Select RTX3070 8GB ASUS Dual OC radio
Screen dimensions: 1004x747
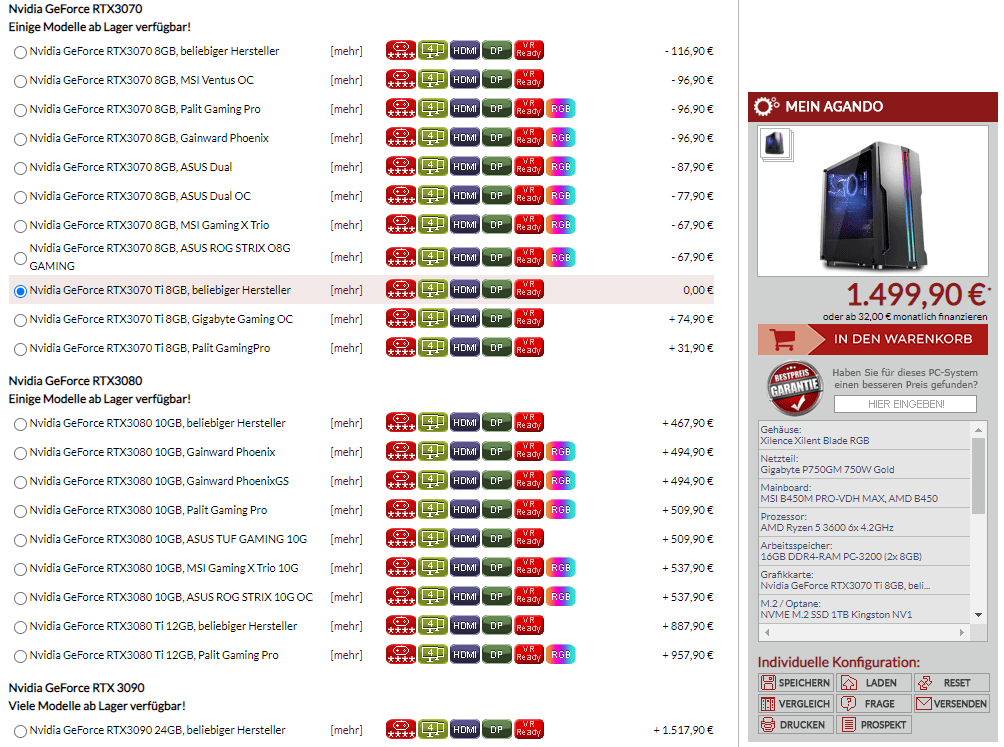pos(20,197)
